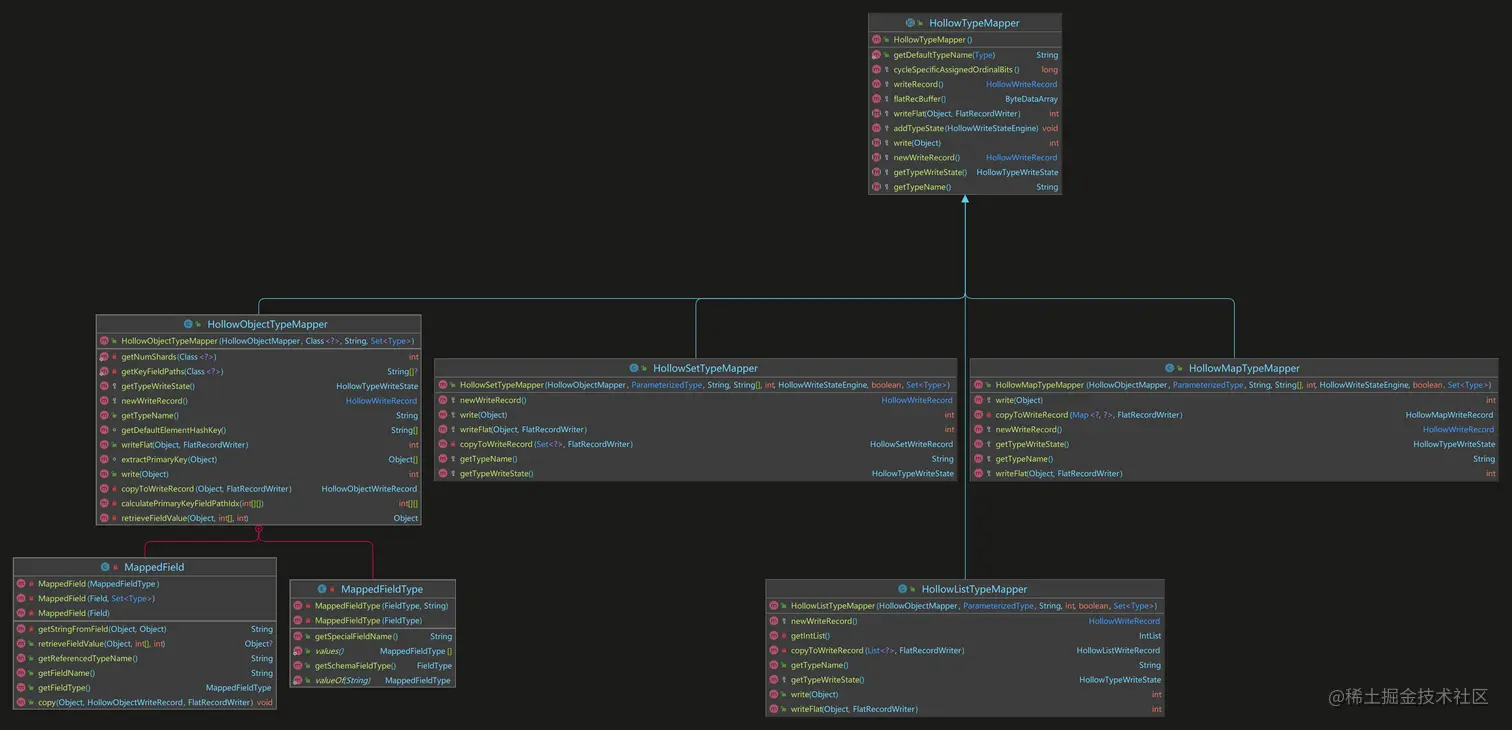Click the method icon for writeRecord in HollowTypeMapper
Viewport: 1512px width, 730px height.
tap(877, 83)
